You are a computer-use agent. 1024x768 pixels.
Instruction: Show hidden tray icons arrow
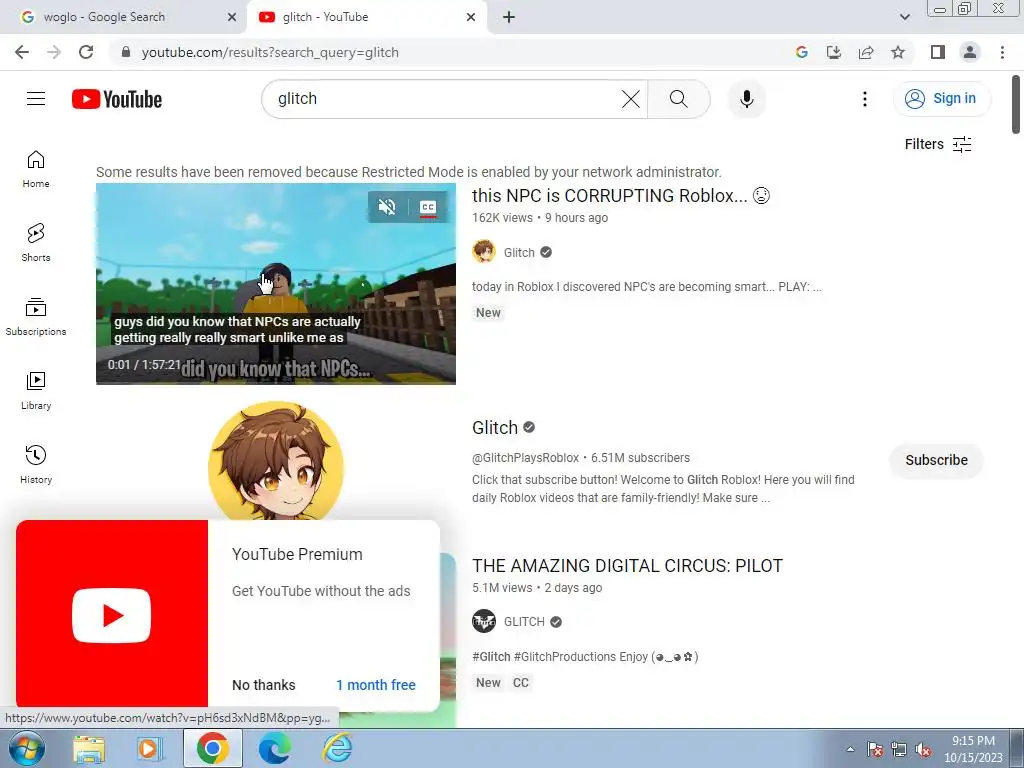(x=850, y=749)
